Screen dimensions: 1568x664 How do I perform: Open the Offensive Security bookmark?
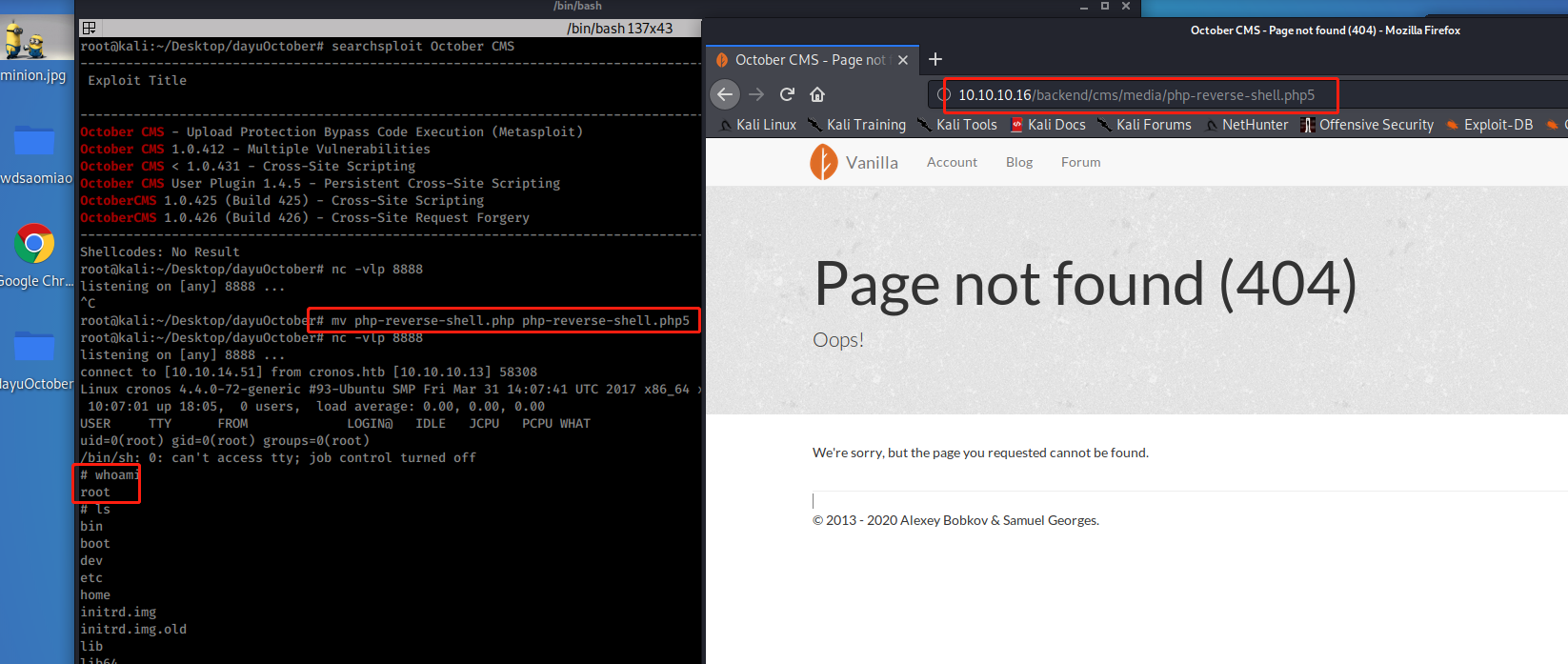point(1367,125)
